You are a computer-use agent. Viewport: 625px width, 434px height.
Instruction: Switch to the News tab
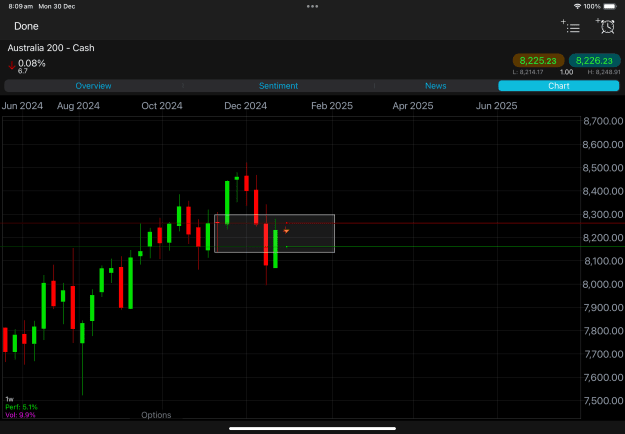tap(435, 86)
